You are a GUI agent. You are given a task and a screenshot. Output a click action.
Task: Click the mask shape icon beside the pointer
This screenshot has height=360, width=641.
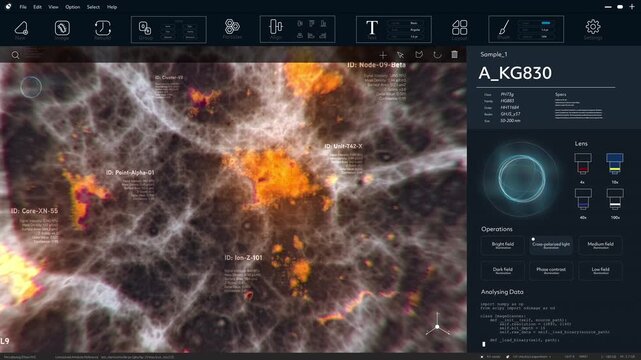419,54
